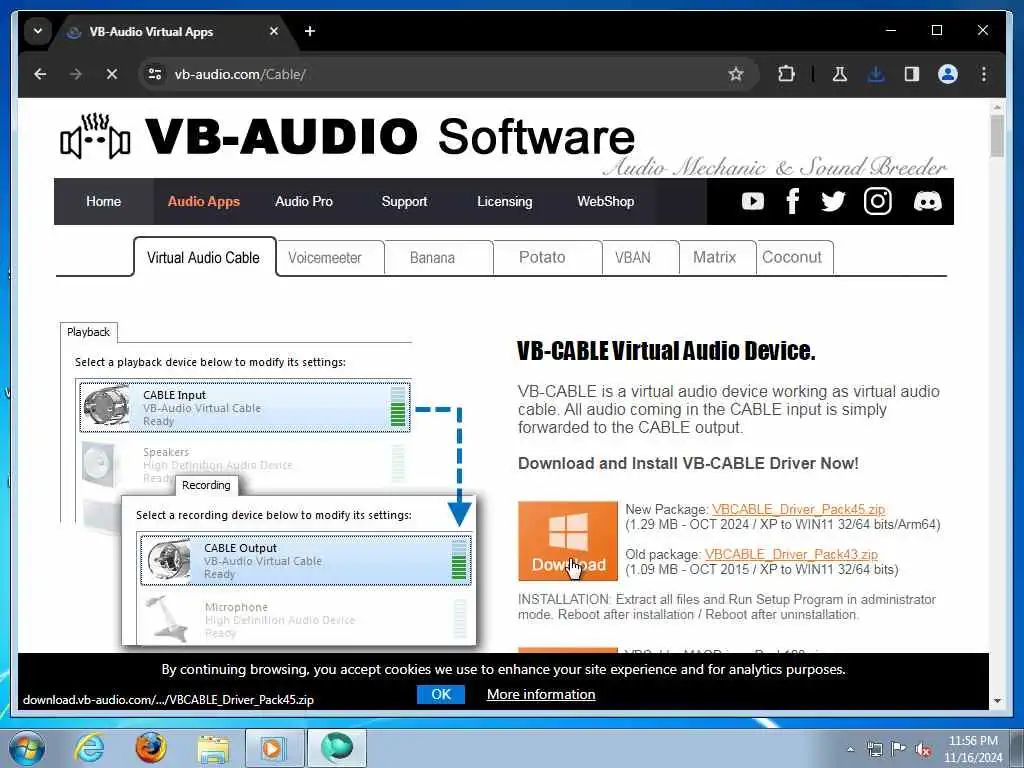The height and width of the screenshot is (768, 1024).
Task: Open the VB-Audio Facebook icon
Action: pyautogui.click(x=793, y=201)
